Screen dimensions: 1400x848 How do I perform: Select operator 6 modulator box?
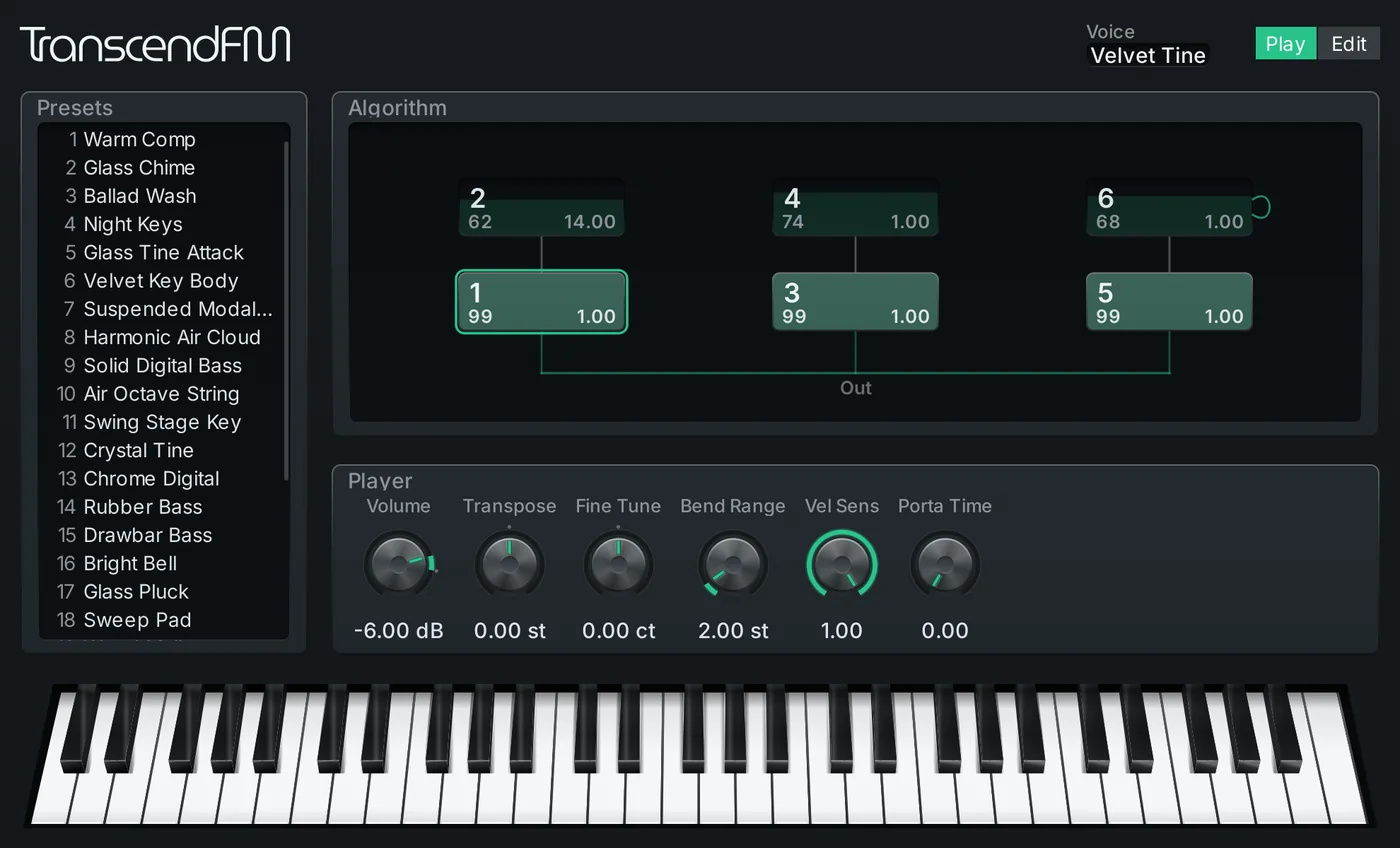1169,207
